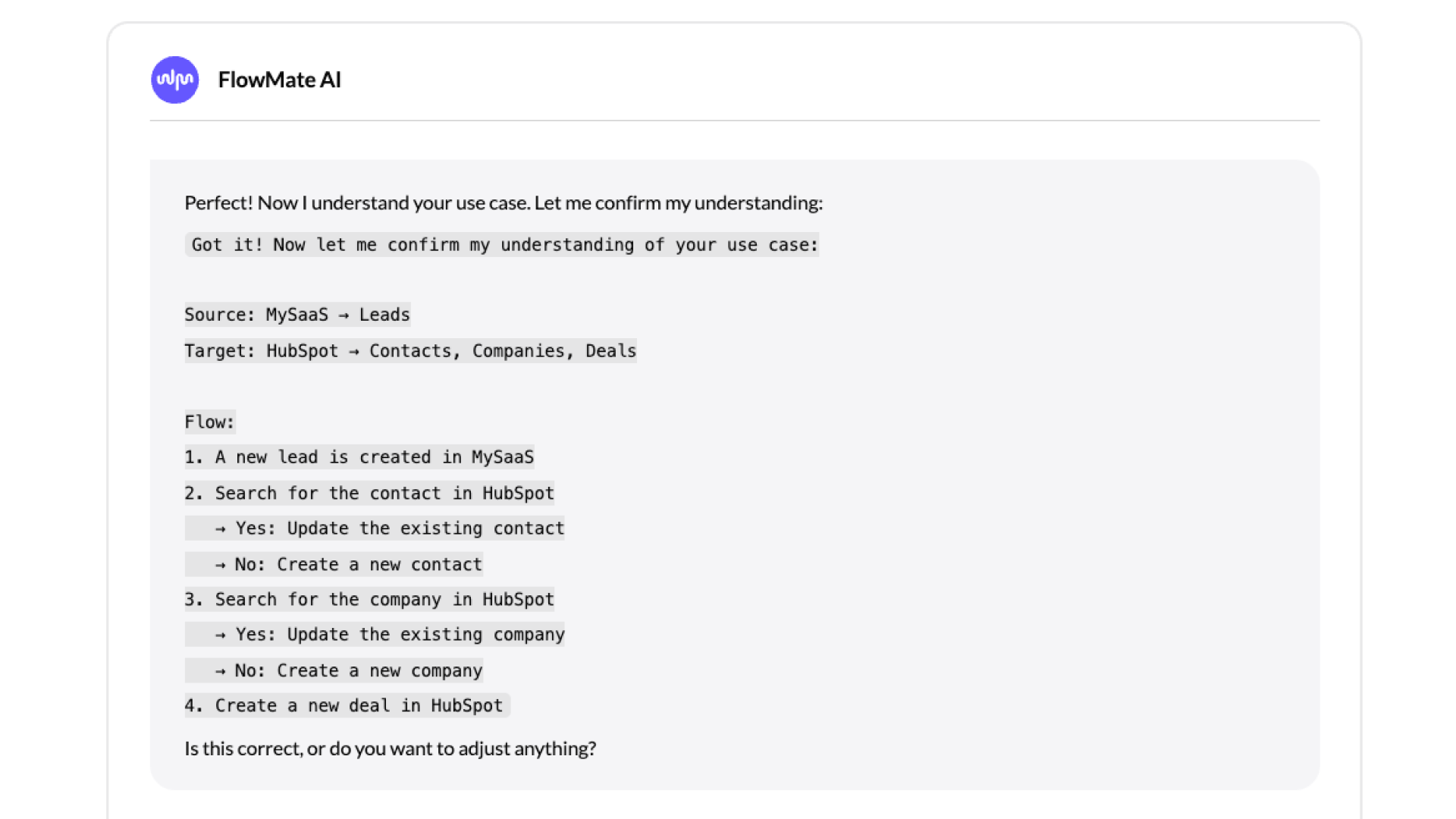Click "HubSpot" in the Target line
Screen dimensions: 1456x819
click(x=302, y=351)
